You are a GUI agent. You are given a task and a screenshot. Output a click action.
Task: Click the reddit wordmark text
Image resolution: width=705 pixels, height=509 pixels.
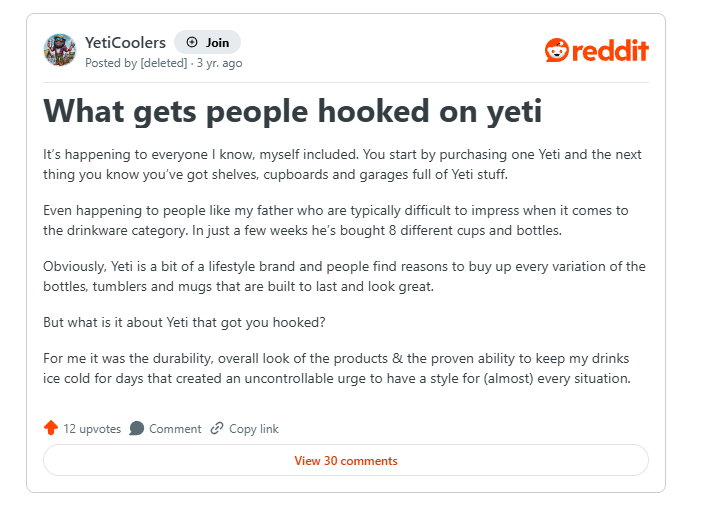(610, 50)
